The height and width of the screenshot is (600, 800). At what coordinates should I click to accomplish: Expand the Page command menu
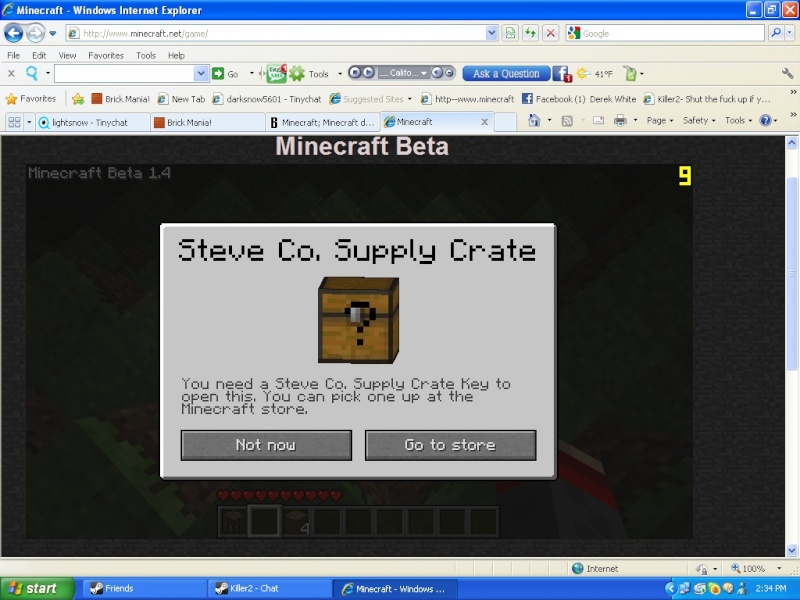coord(660,121)
